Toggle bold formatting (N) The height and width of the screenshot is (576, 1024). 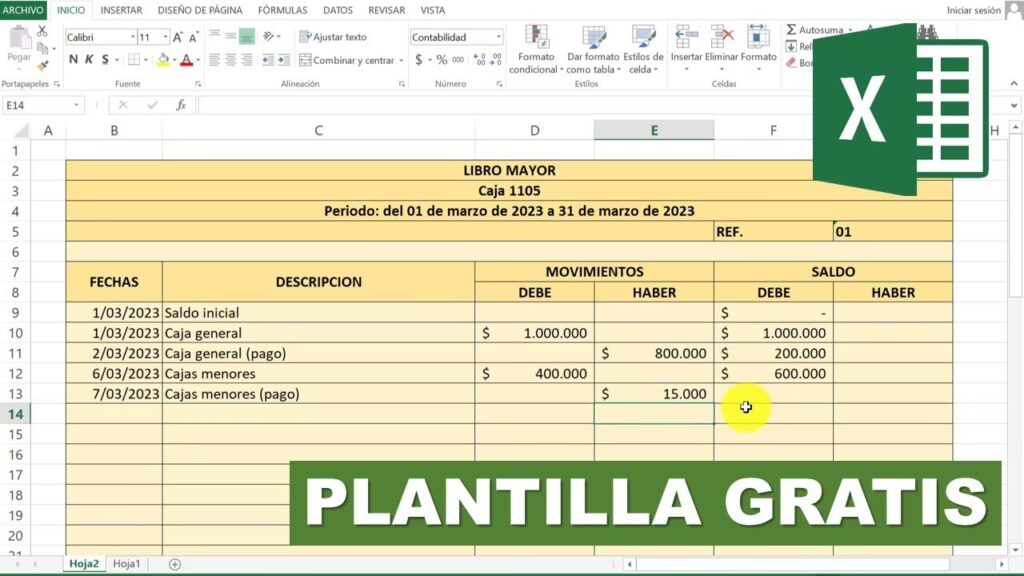pyautogui.click(x=73, y=60)
